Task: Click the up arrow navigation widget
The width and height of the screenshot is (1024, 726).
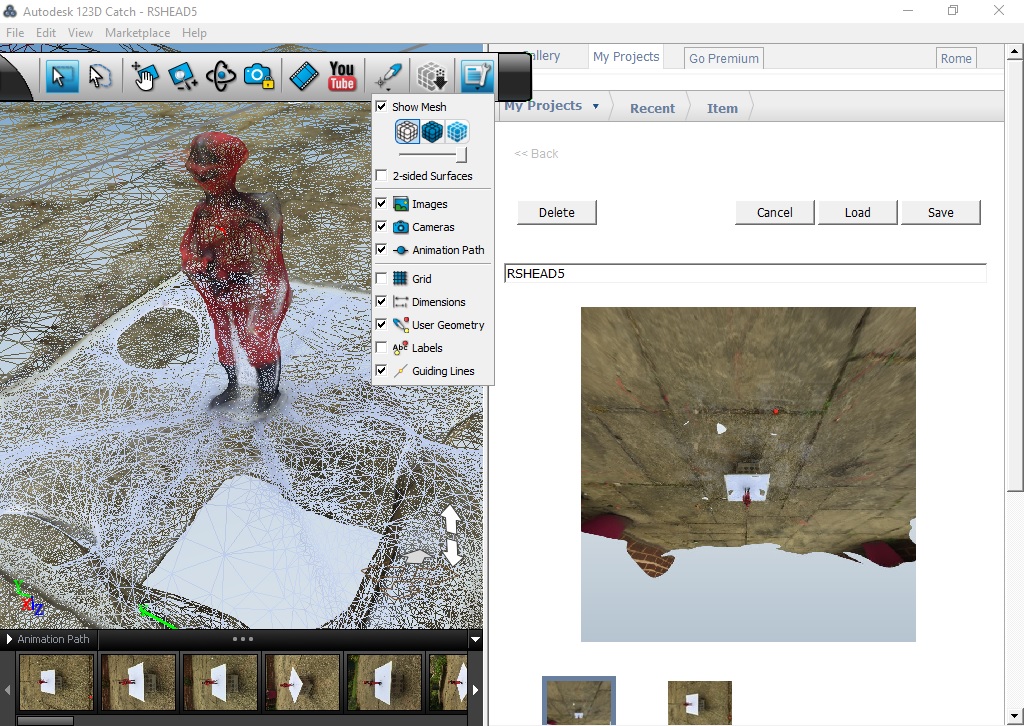Action: point(451,519)
